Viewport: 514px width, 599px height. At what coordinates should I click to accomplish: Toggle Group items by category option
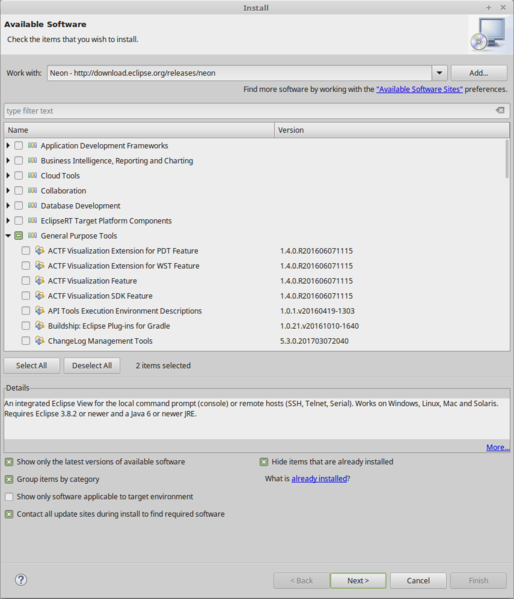pos(9,479)
